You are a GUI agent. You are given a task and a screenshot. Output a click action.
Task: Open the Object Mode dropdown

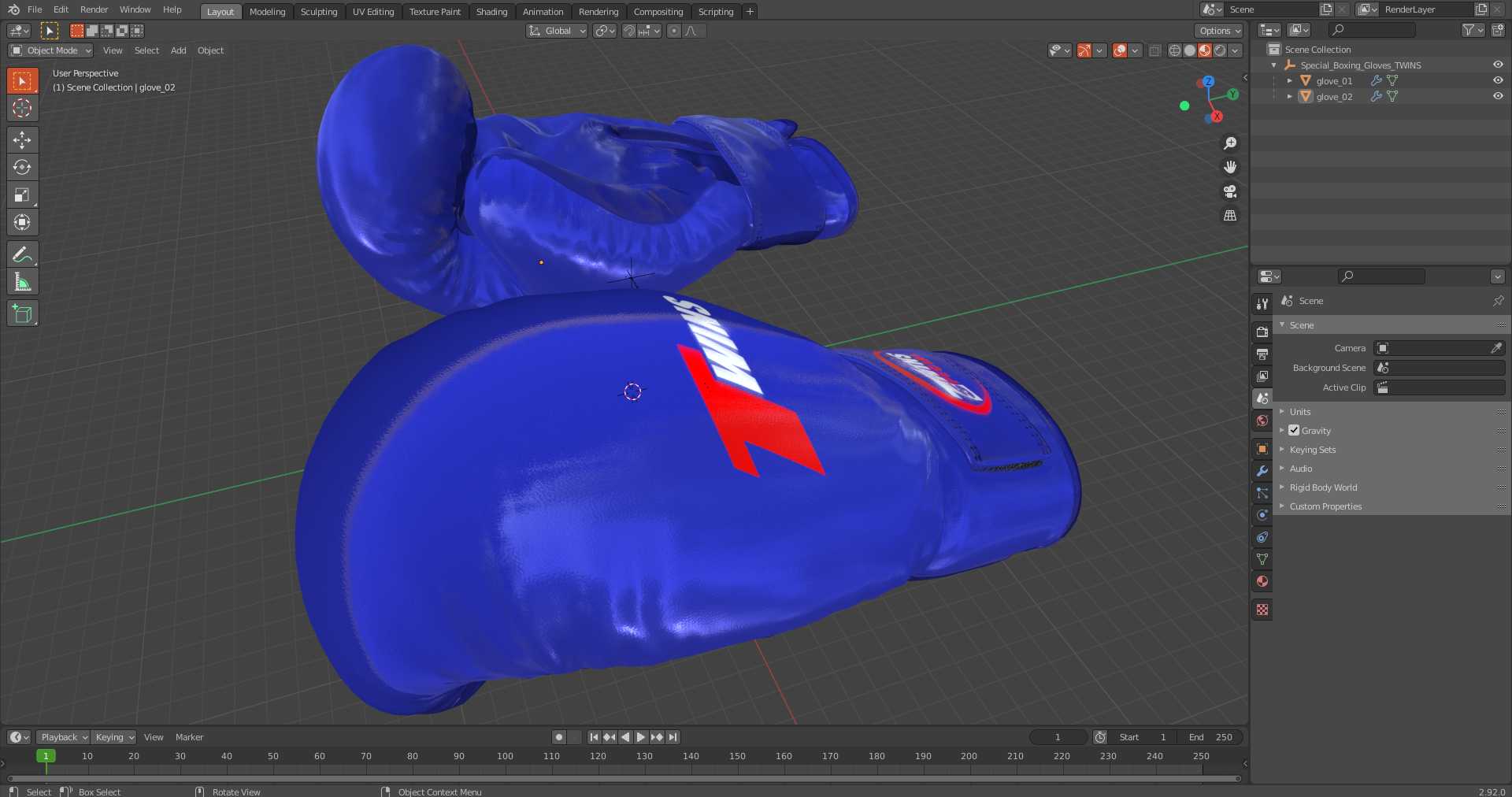(x=51, y=50)
